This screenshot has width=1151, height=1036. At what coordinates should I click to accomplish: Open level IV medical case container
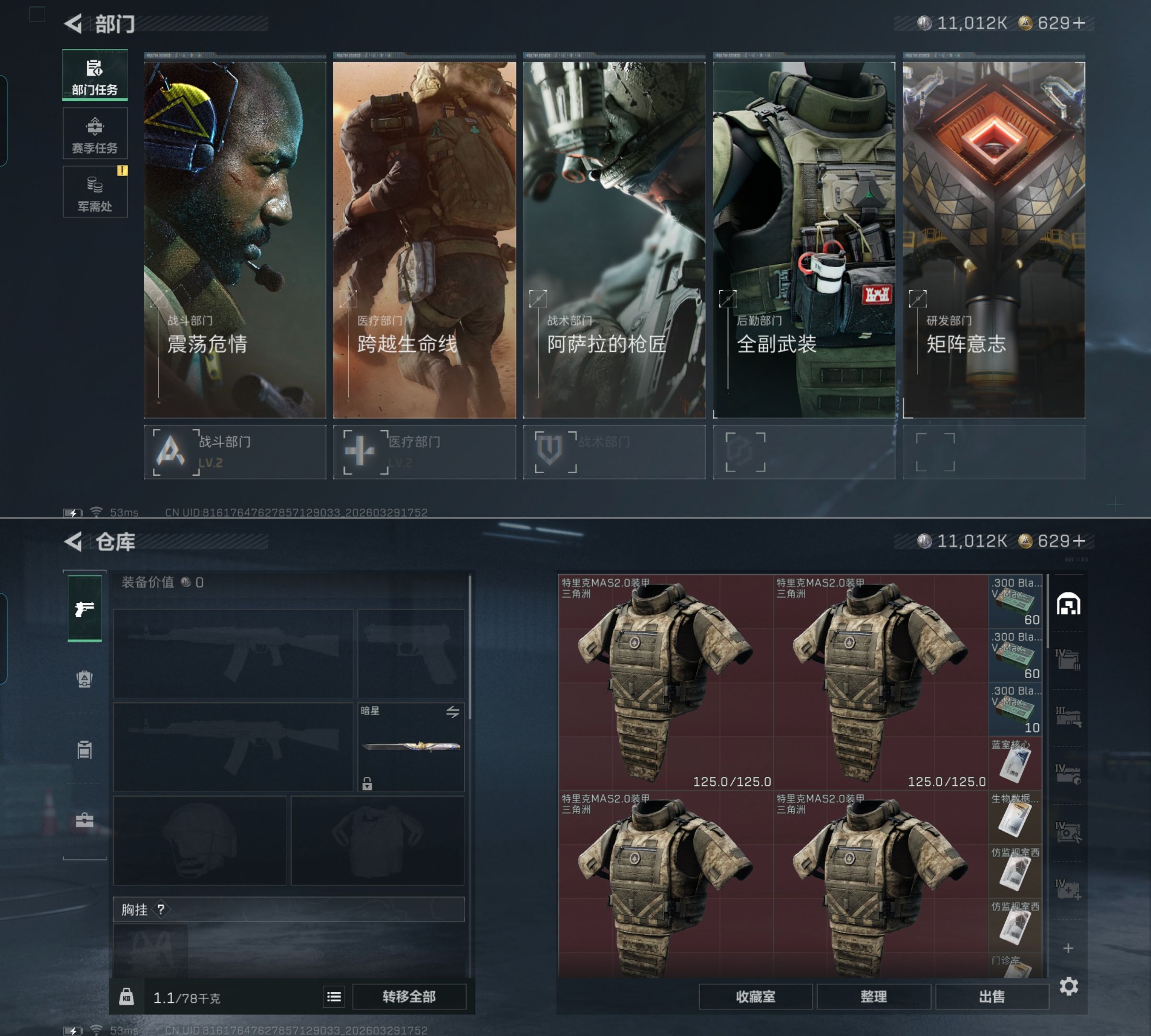pos(1068,889)
